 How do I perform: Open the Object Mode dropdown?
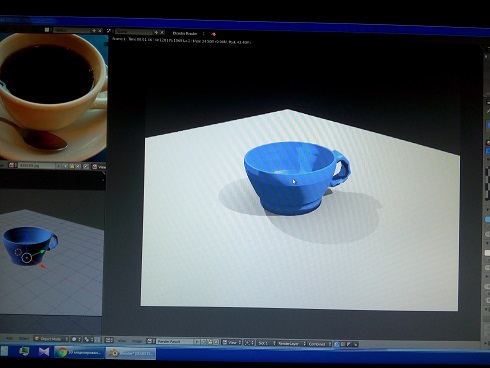(51, 339)
